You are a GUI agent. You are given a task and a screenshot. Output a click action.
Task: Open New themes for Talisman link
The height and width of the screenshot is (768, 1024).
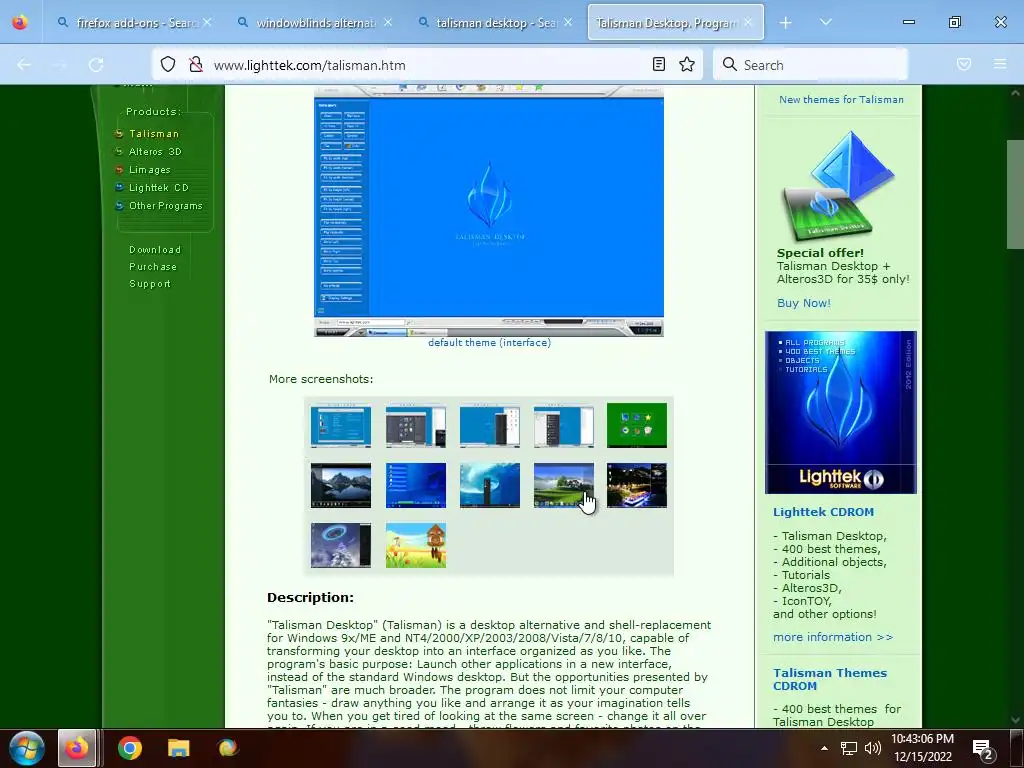[841, 99]
